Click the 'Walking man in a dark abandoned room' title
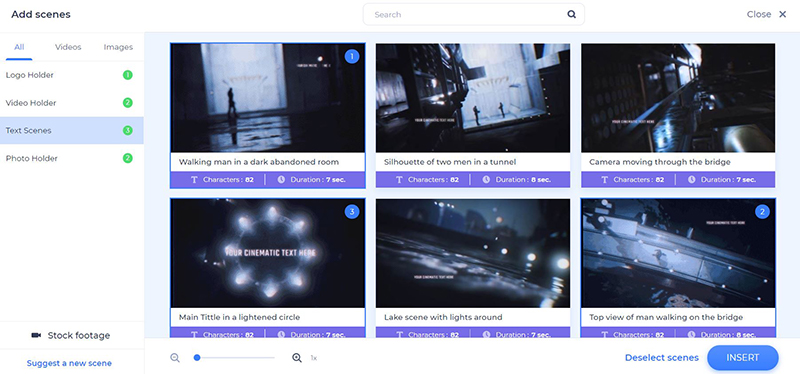Image resolution: width=800 pixels, height=374 pixels. point(259,162)
